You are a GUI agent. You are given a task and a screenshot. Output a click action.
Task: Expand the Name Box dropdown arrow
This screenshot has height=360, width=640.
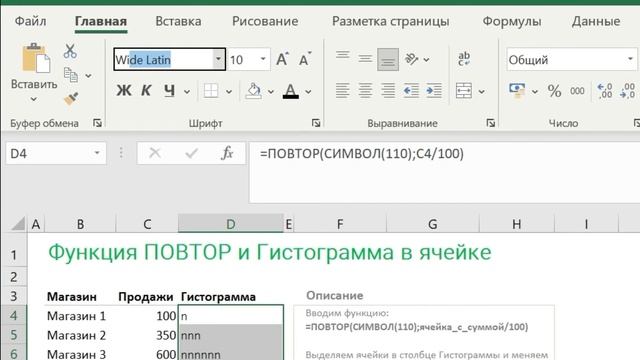97,153
